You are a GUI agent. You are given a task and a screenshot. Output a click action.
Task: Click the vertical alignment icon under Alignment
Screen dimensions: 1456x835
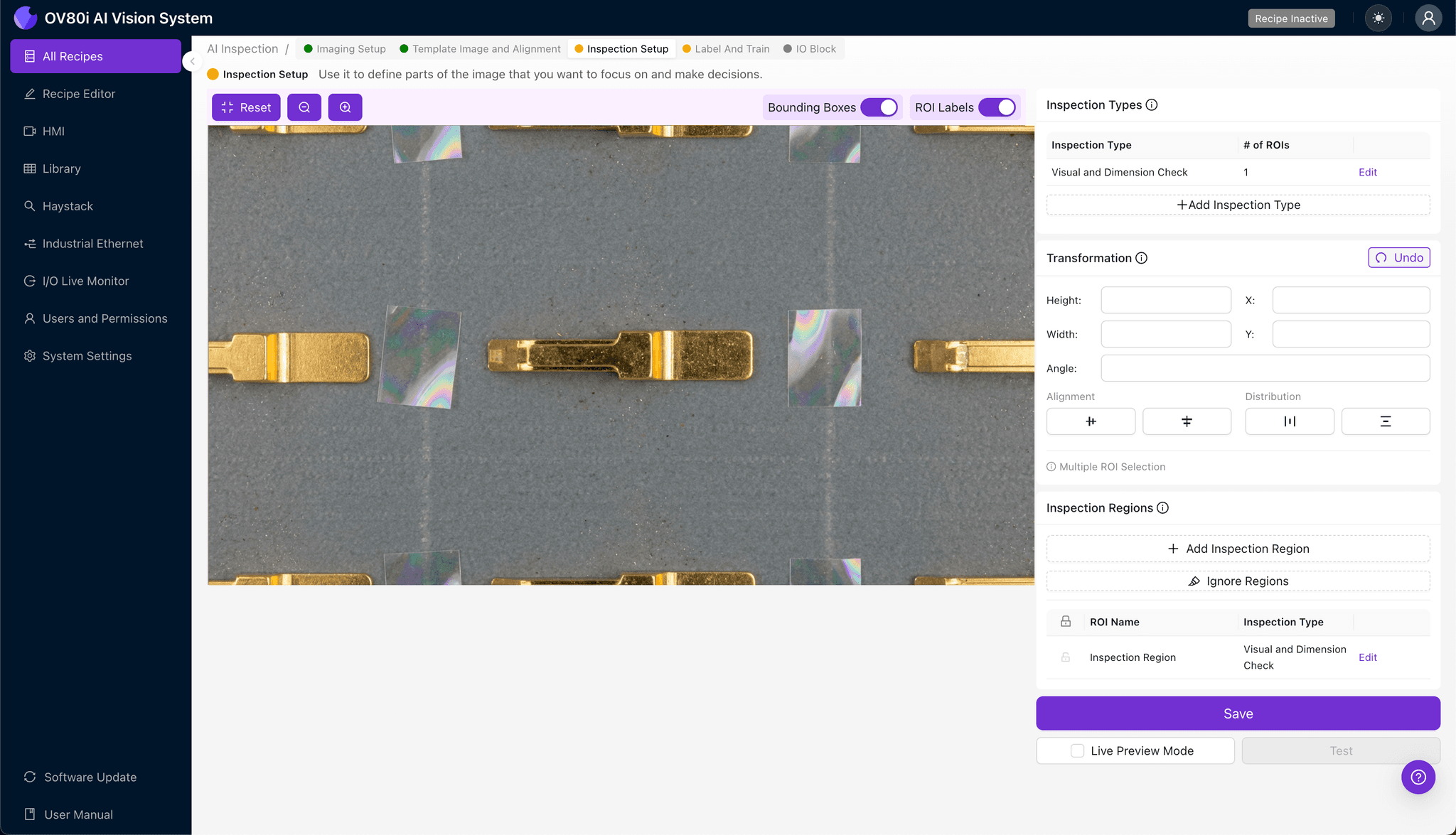[1187, 421]
